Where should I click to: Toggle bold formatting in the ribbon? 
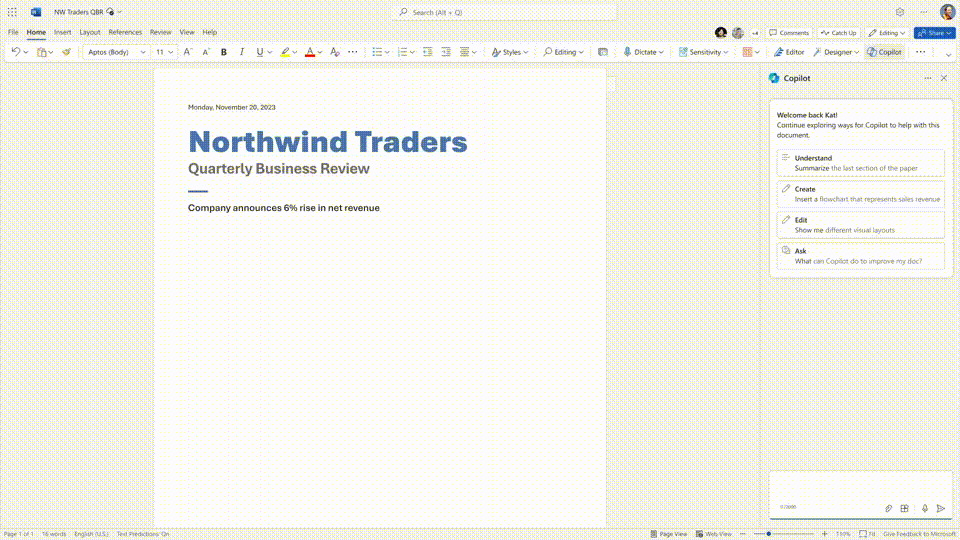[224, 52]
